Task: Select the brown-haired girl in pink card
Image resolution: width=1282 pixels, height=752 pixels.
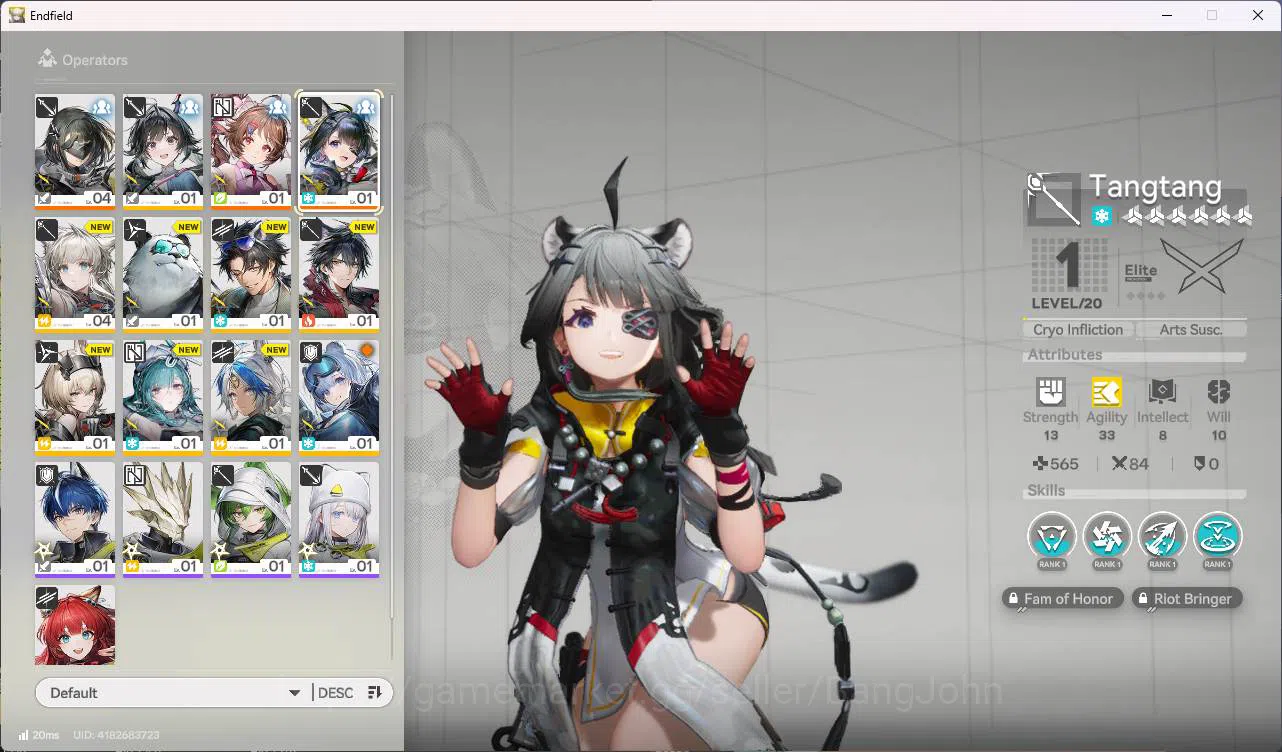Action: [251, 152]
